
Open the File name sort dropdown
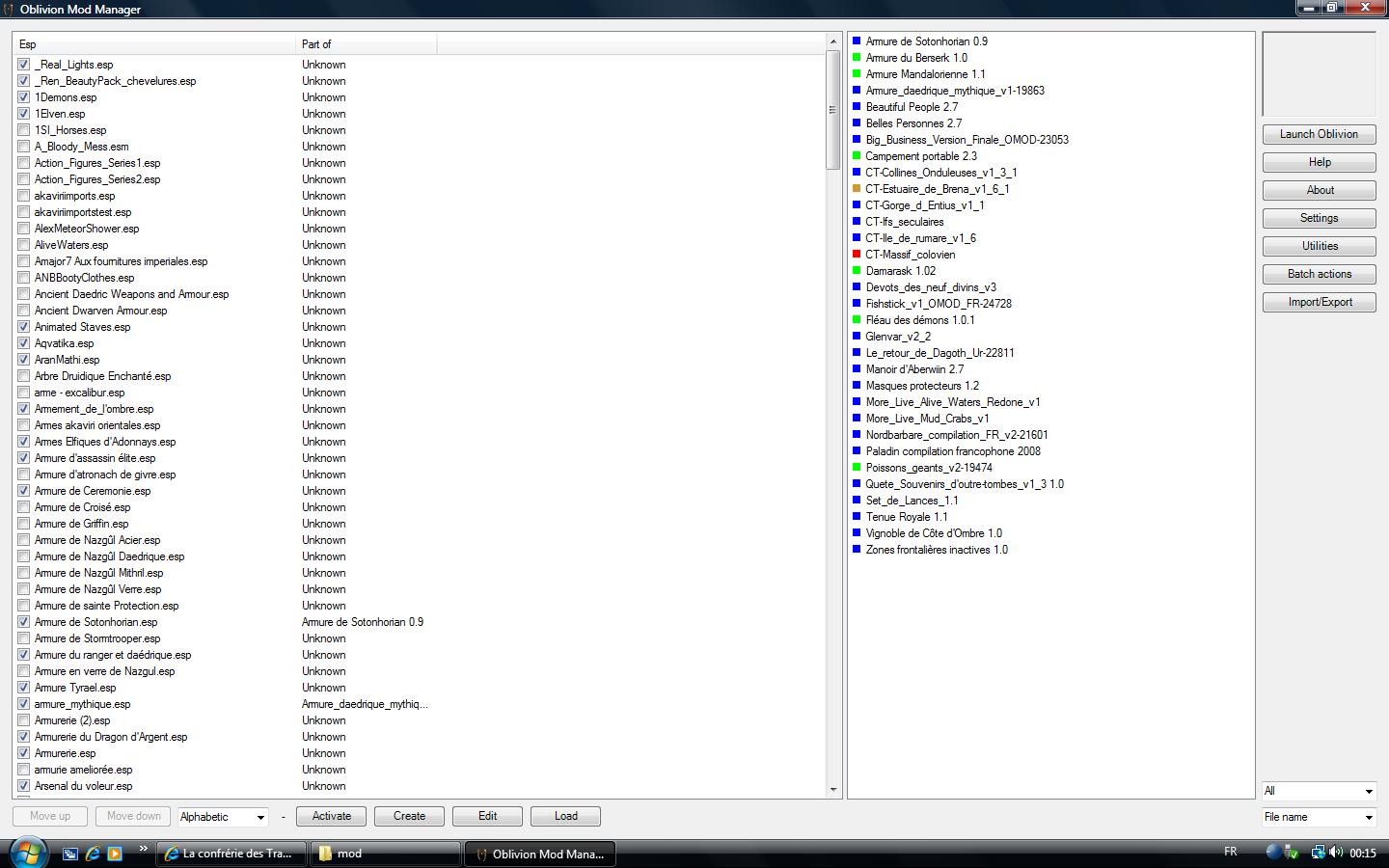[1319, 817]
